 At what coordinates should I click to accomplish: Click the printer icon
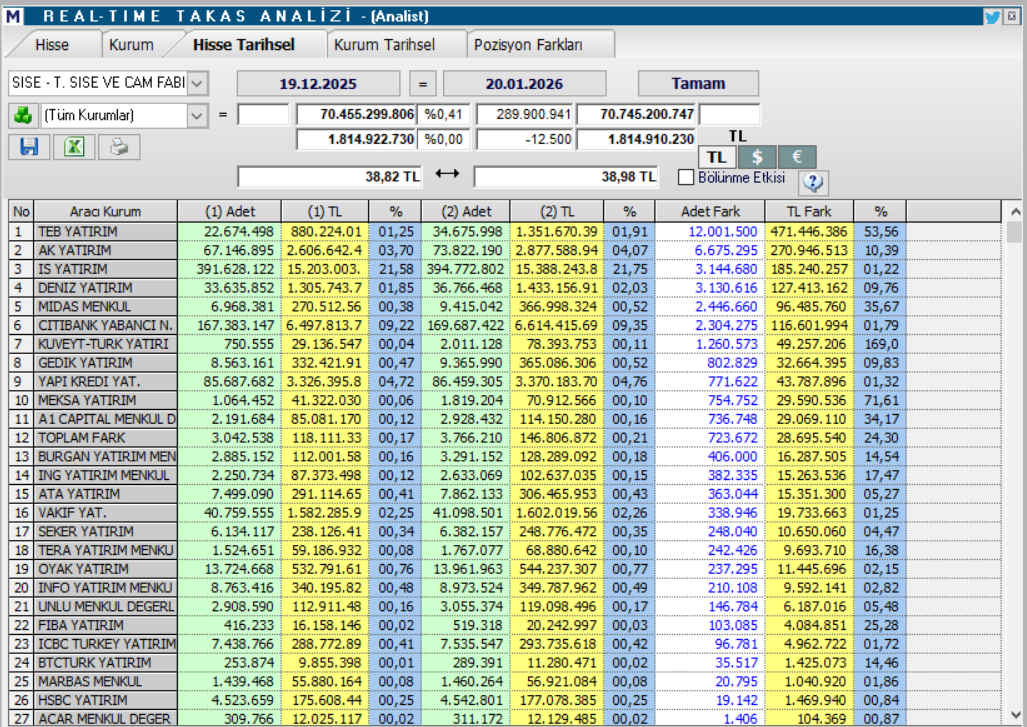[119, 147]
